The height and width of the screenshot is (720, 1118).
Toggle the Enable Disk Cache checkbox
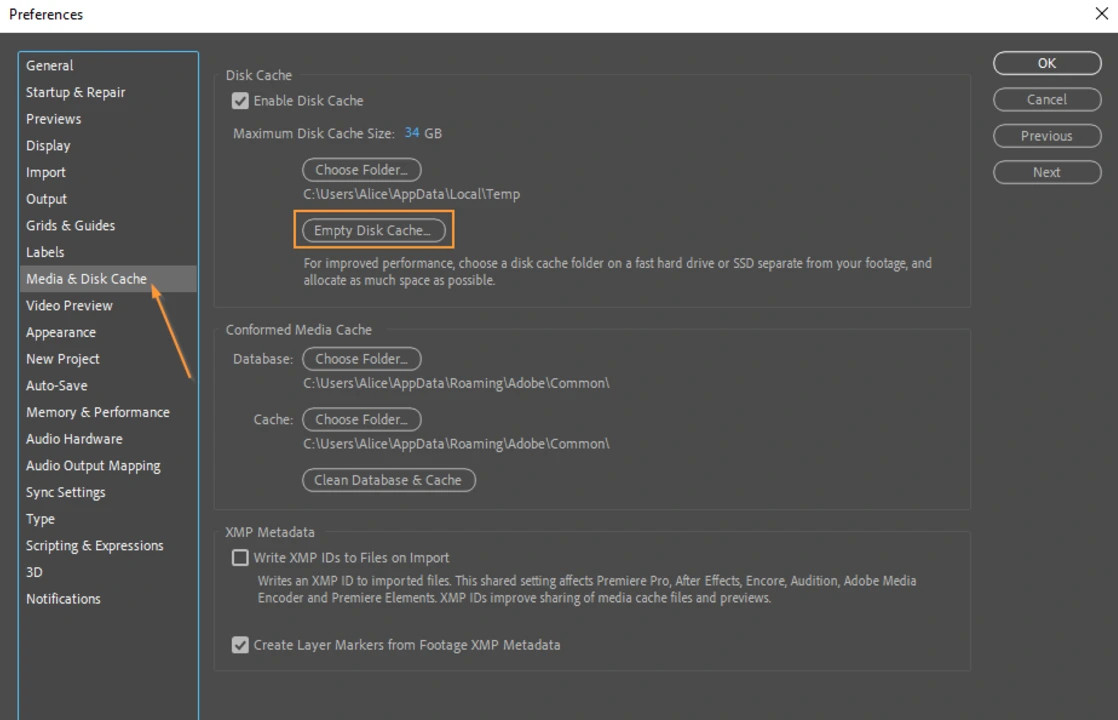[240, 101]
